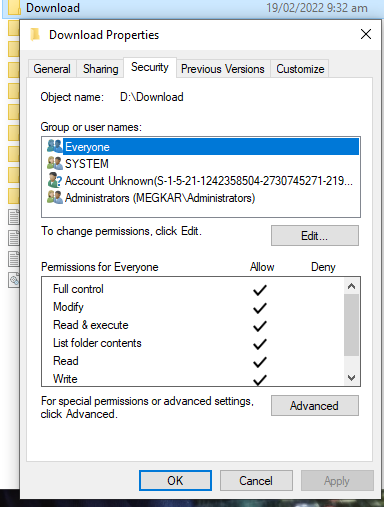384x507 pixels.
Task: Click the Cancel button
Action: (x=256, y=481)
